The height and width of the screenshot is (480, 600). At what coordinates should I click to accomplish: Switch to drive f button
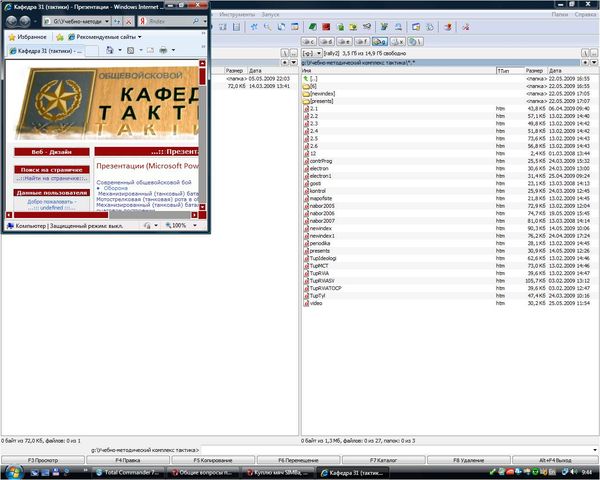tap(362, 41)
